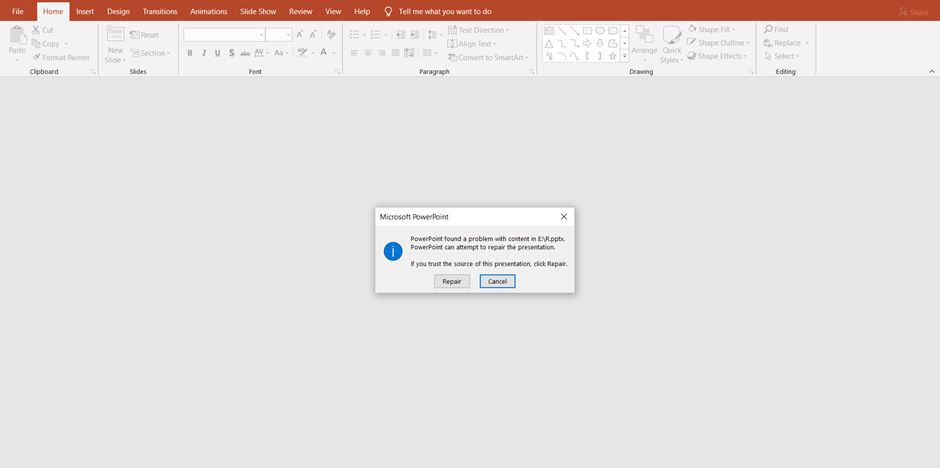Close the Microsoft PowerPoint dialog with X

click(x=564, y=216)
